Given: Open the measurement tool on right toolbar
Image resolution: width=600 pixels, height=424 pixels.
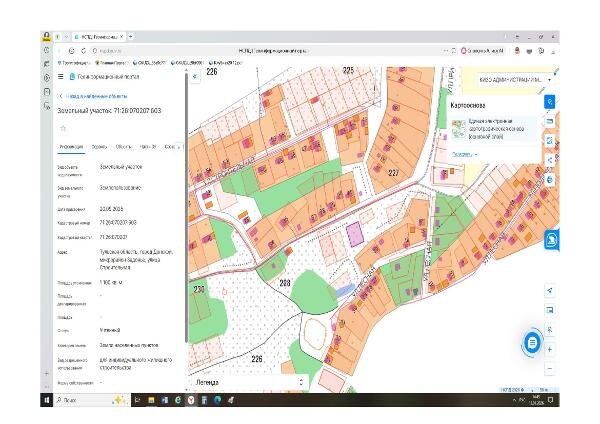Looking at the screenshot, I should [x=549, y=140].
